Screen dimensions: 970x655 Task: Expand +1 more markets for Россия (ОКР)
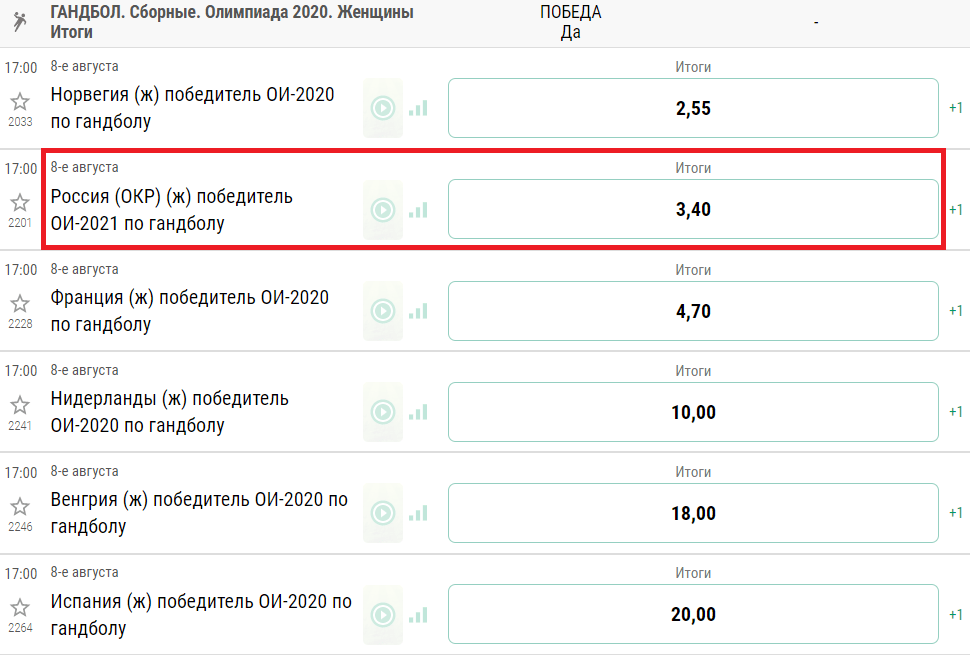[956, 210]
